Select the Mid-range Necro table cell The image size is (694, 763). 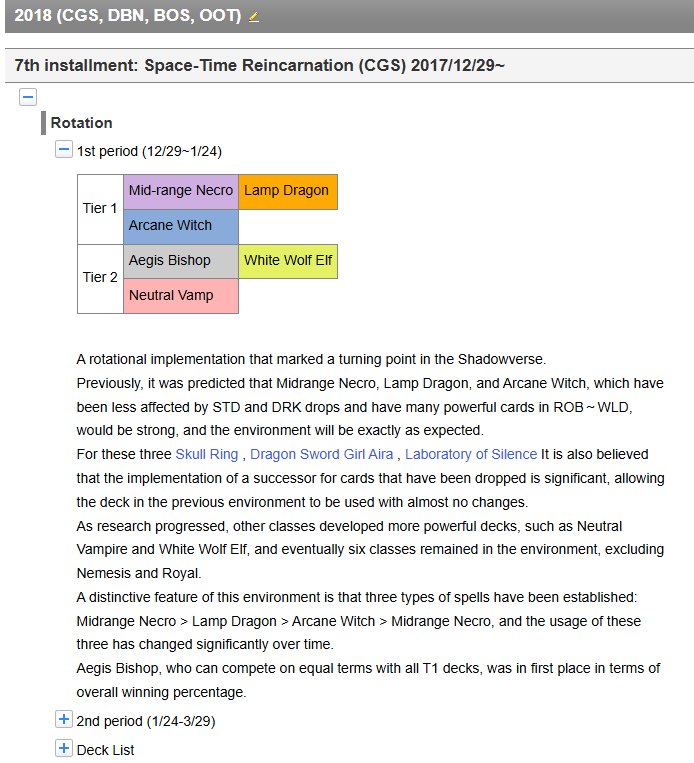(x=181, y=192)
